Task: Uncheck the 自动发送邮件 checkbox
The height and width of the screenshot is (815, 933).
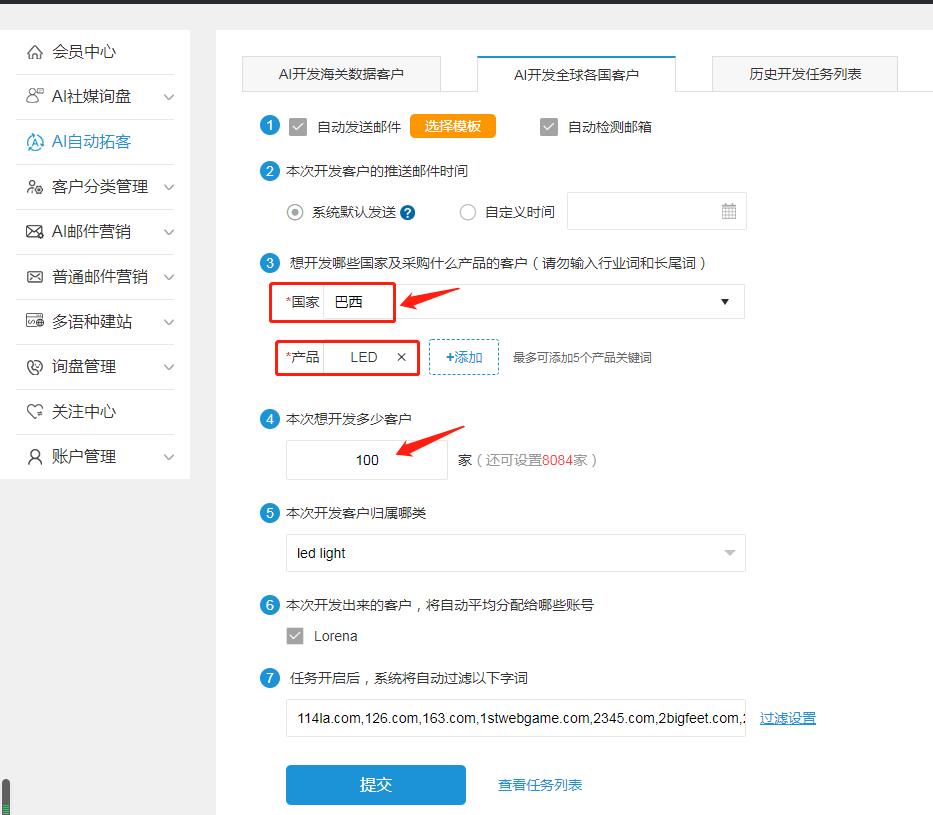Action: [x=296, y=126]
